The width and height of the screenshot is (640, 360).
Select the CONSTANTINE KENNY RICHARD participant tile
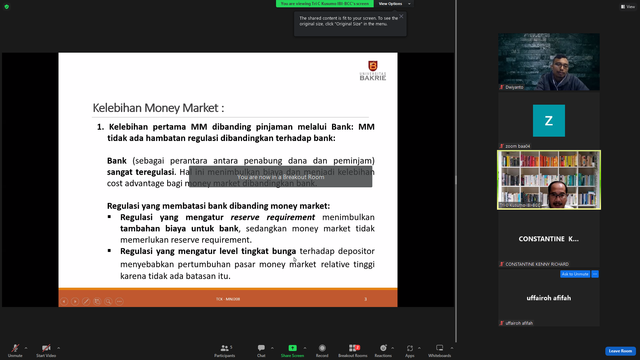(x=549, y=239)
